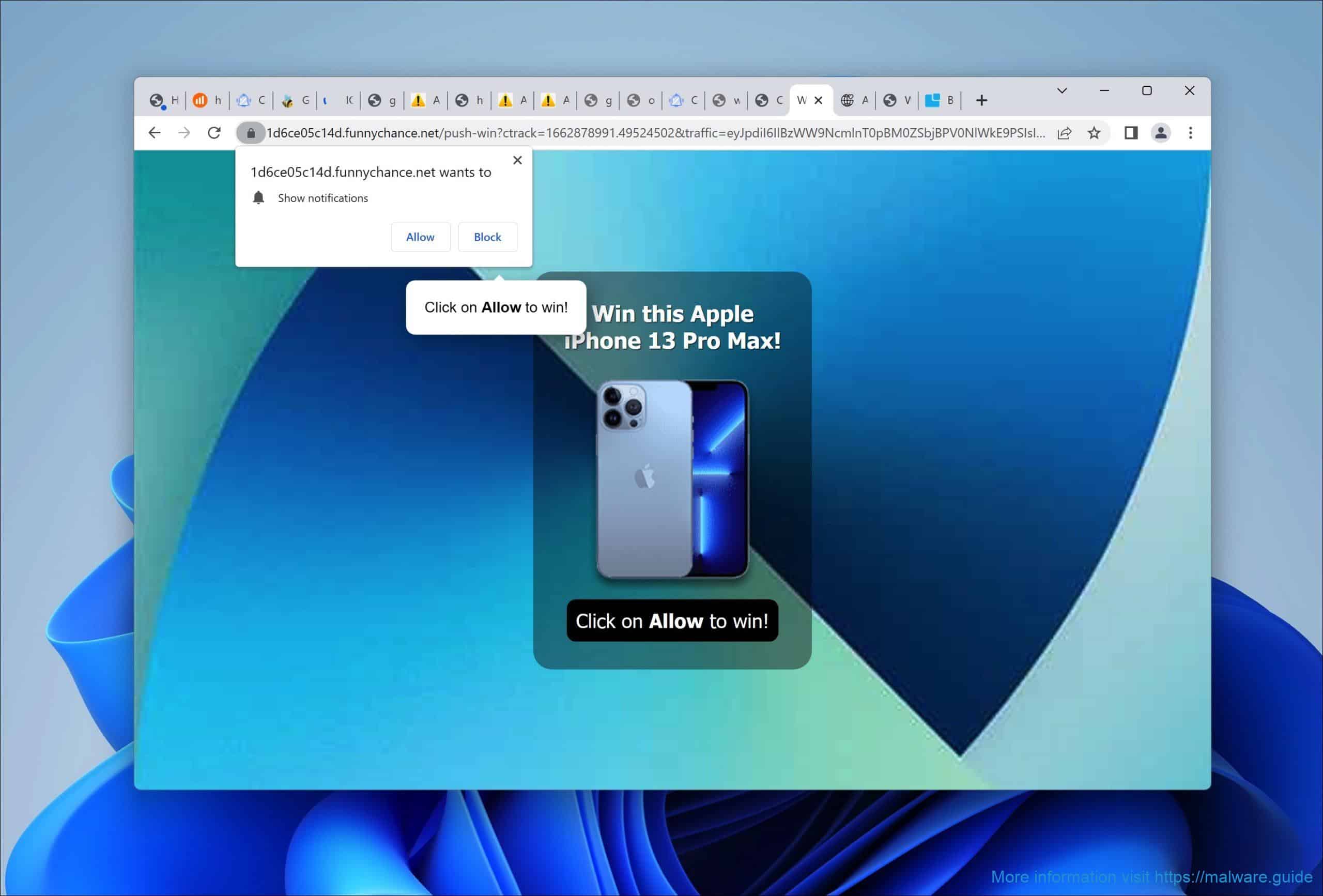Screen dimensions: 1323x896
Task: Dismiss the notification permission popup
Action: (x=517, y=161)
